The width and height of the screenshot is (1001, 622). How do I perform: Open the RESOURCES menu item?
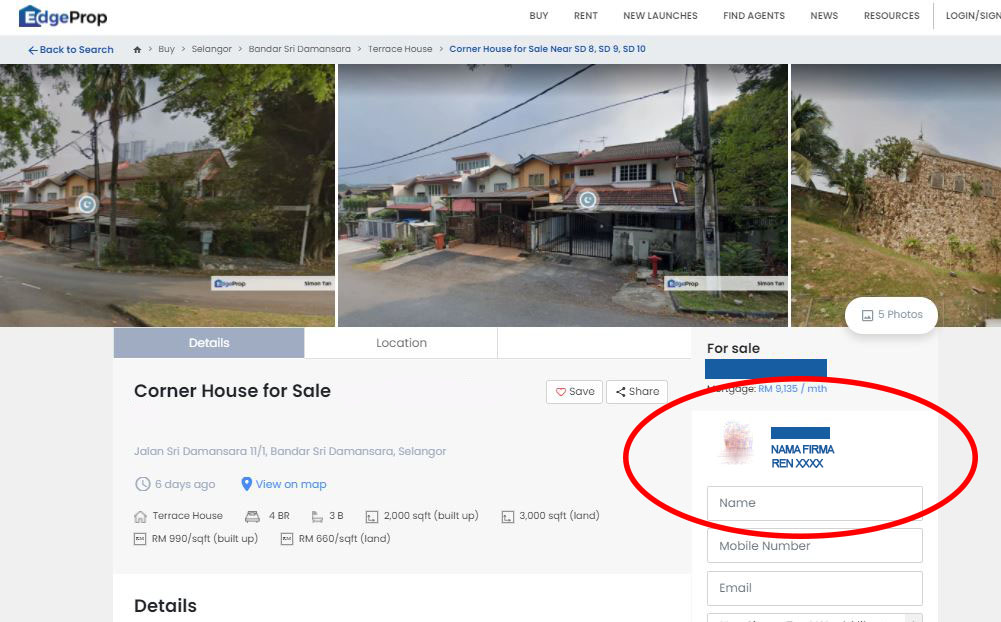coord(891,15)
